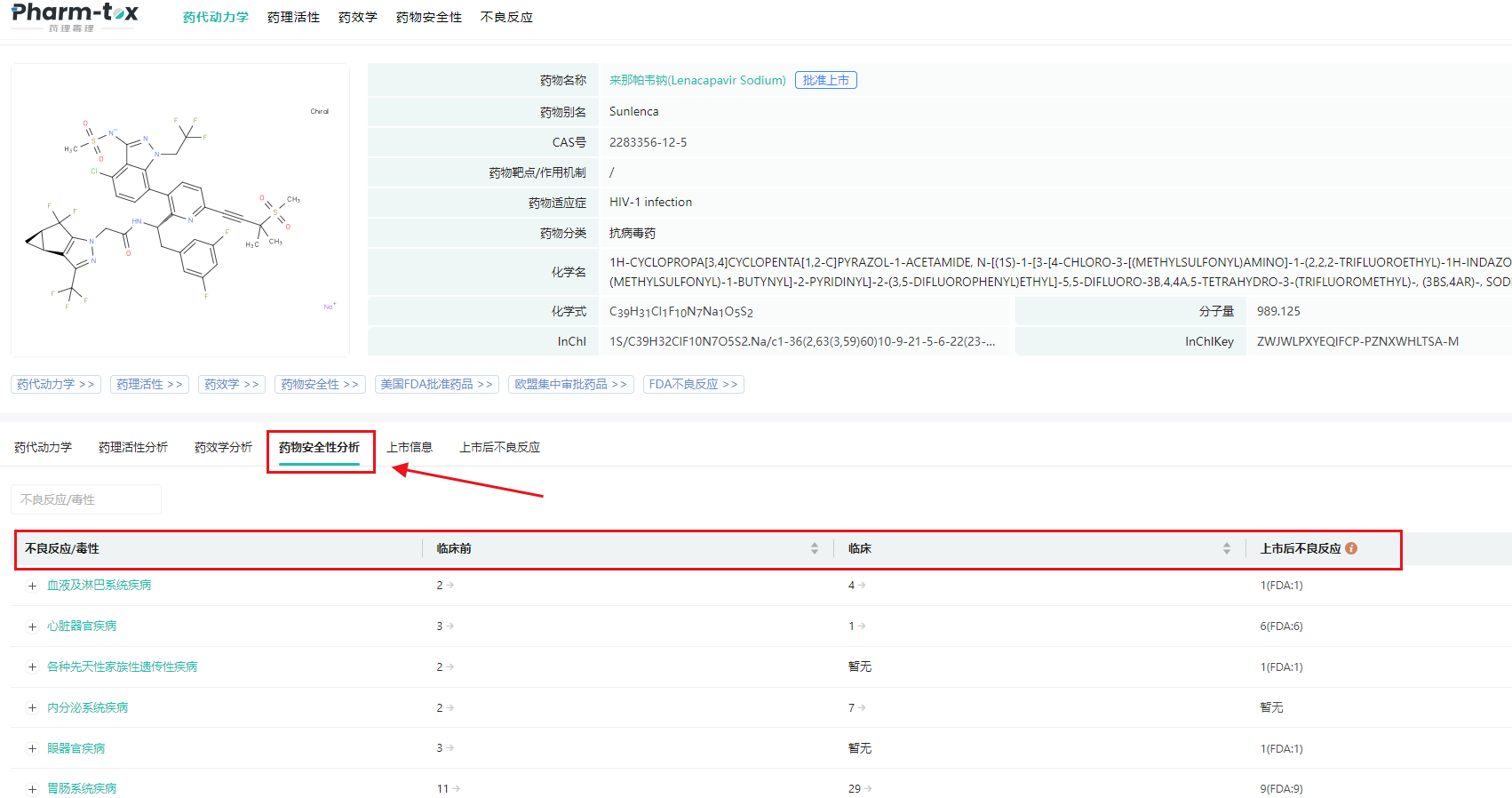Expand the 心脏器官疾病 row
This screenshot has height=798, width=1512.
pyautogui.click(x=32, y=626)
